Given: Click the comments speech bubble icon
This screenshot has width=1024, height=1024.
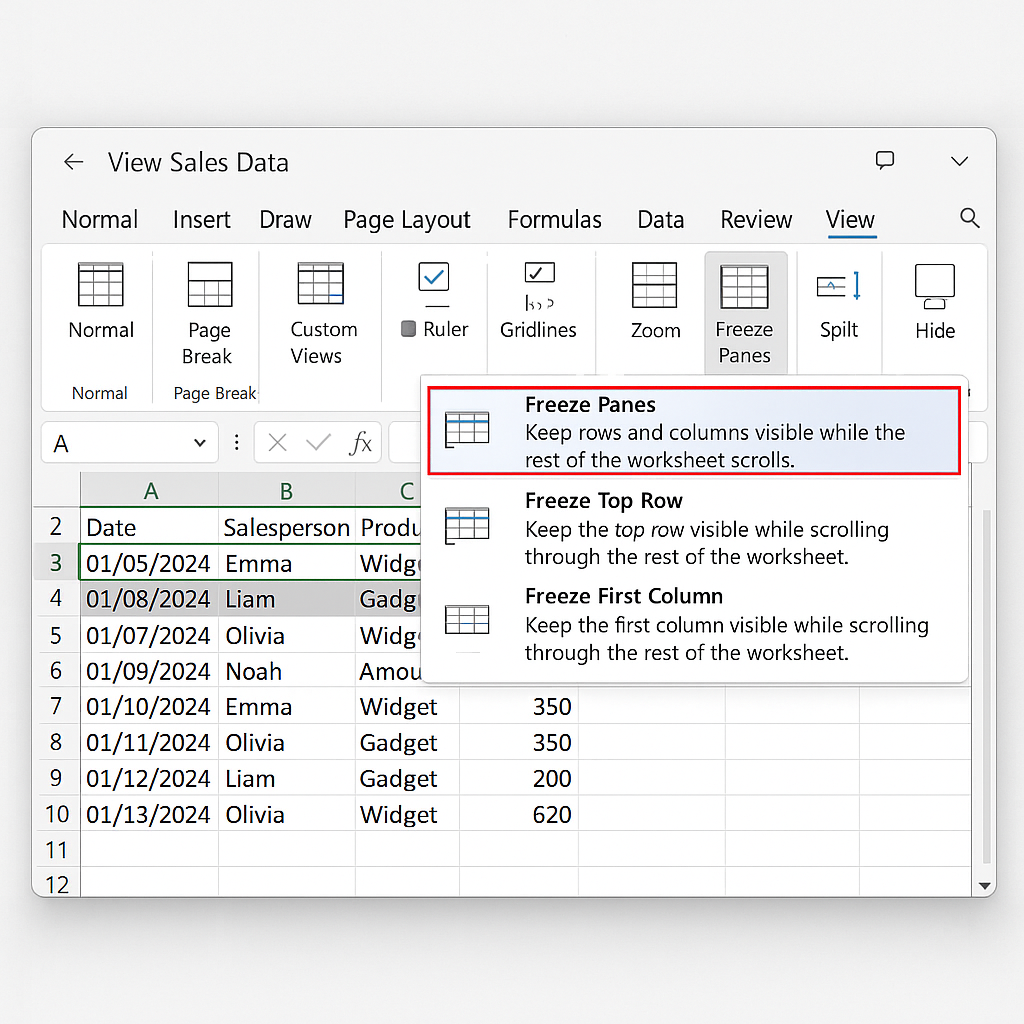Looking at the screenshot, I should click(884, 161).
